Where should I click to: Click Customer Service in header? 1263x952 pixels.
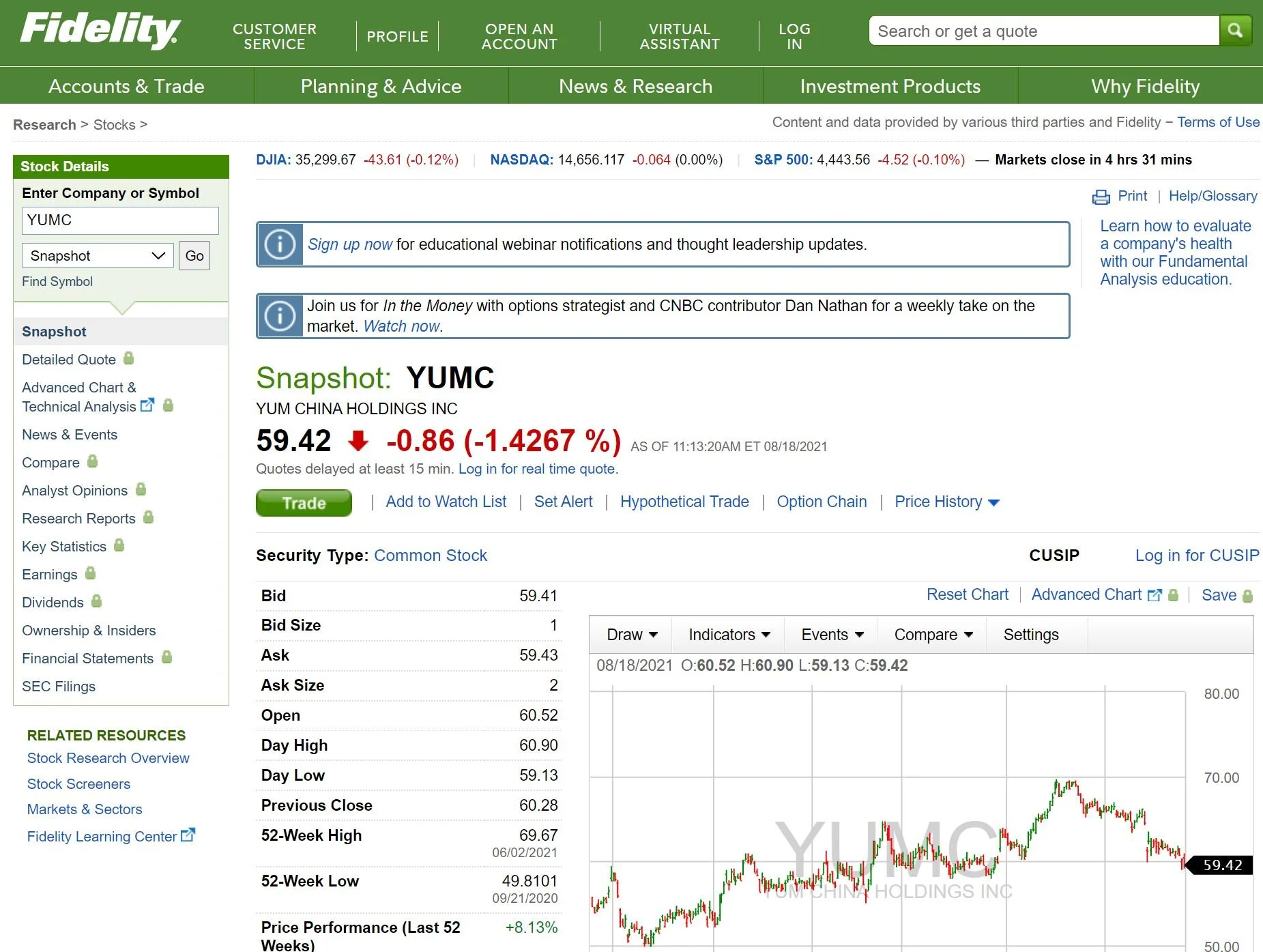(274, 36)
